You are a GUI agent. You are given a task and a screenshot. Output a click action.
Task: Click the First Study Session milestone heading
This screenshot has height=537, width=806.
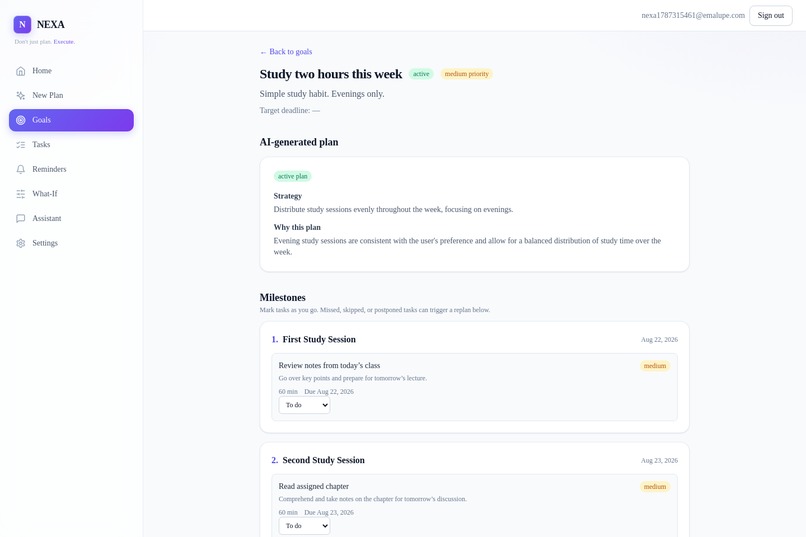coord(319,340)
